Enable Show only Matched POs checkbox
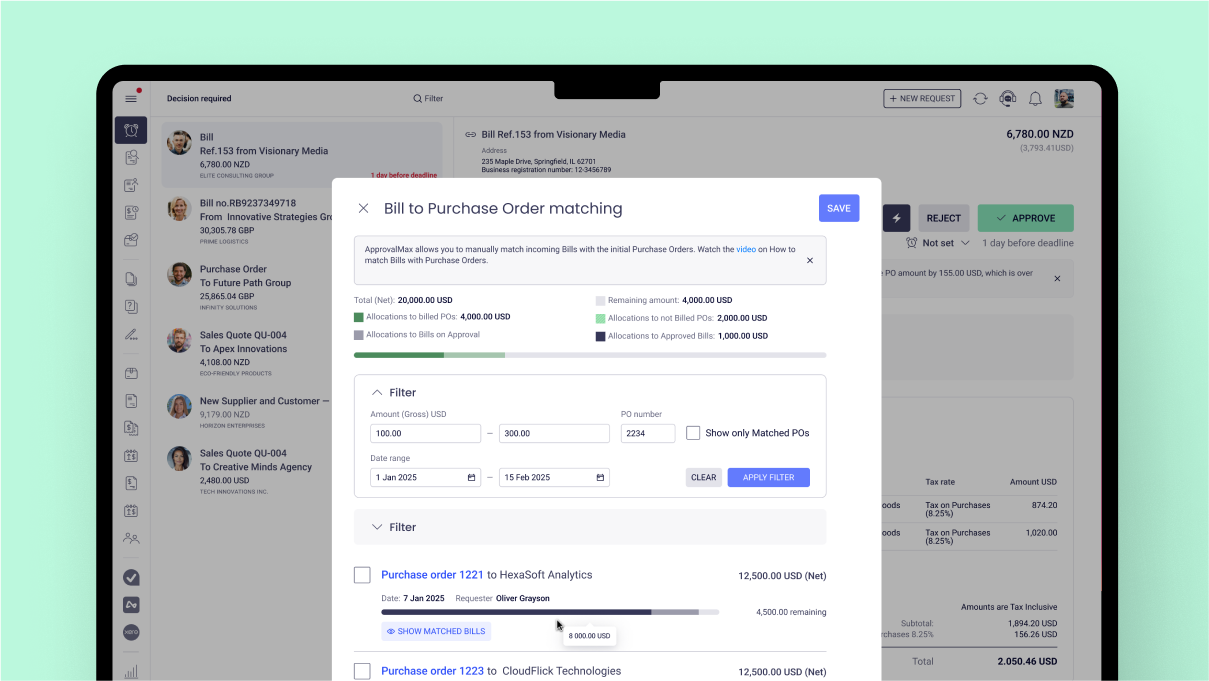The height and width of the screenshot is (681, 1209). [x=693, y=433]
